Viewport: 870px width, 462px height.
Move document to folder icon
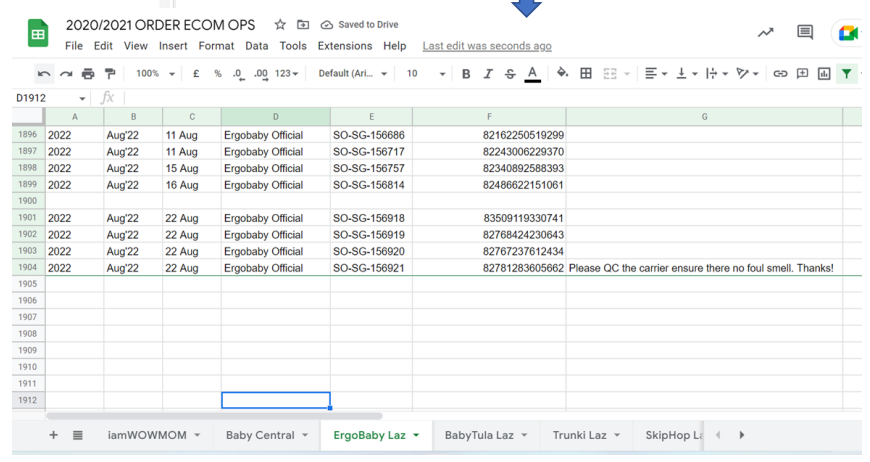click(x=303, y=24)
